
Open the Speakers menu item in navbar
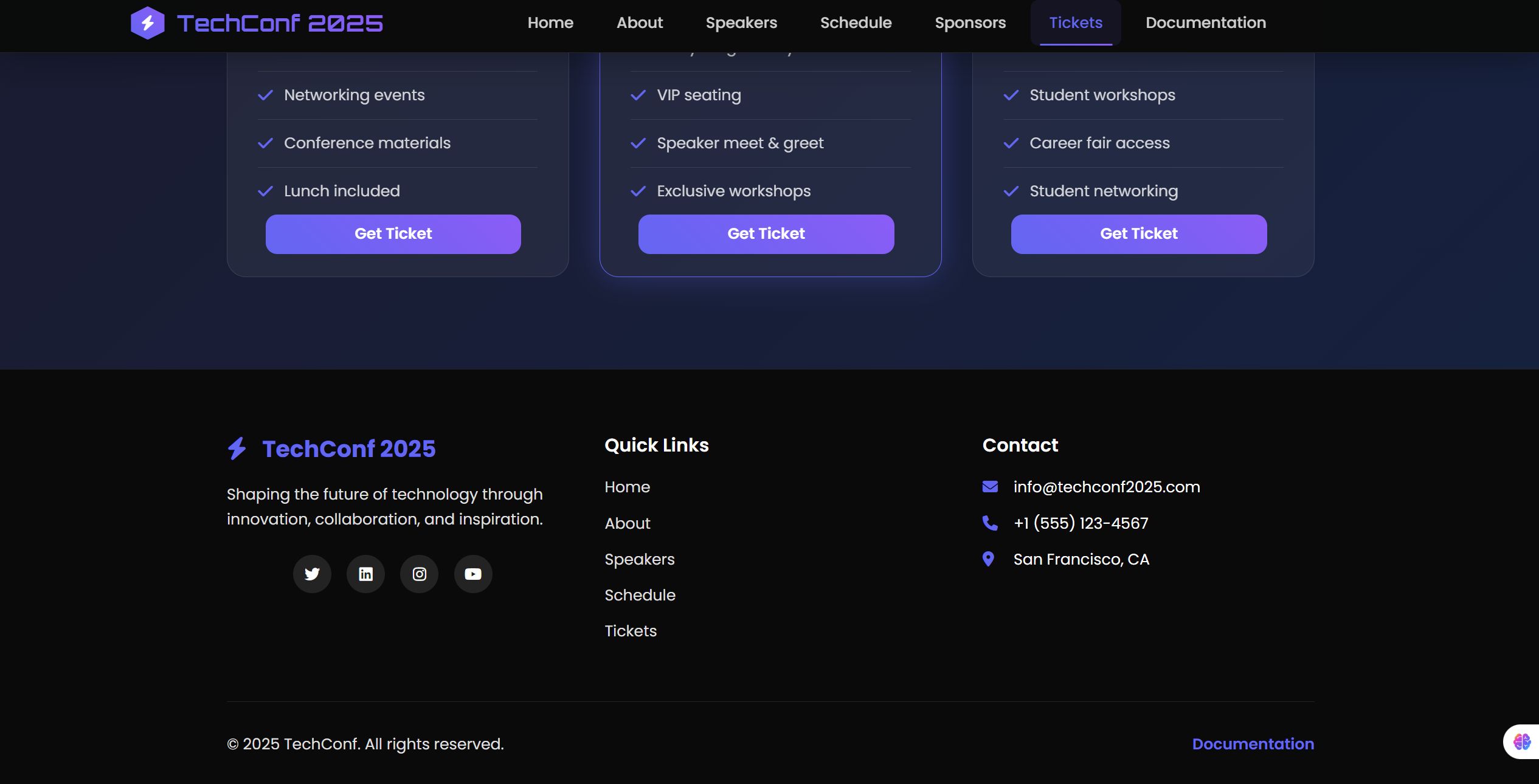tap(741, 23)
